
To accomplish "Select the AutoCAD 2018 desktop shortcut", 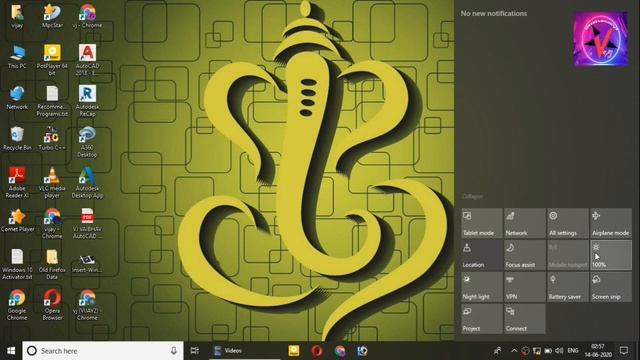I will point(87,60).
